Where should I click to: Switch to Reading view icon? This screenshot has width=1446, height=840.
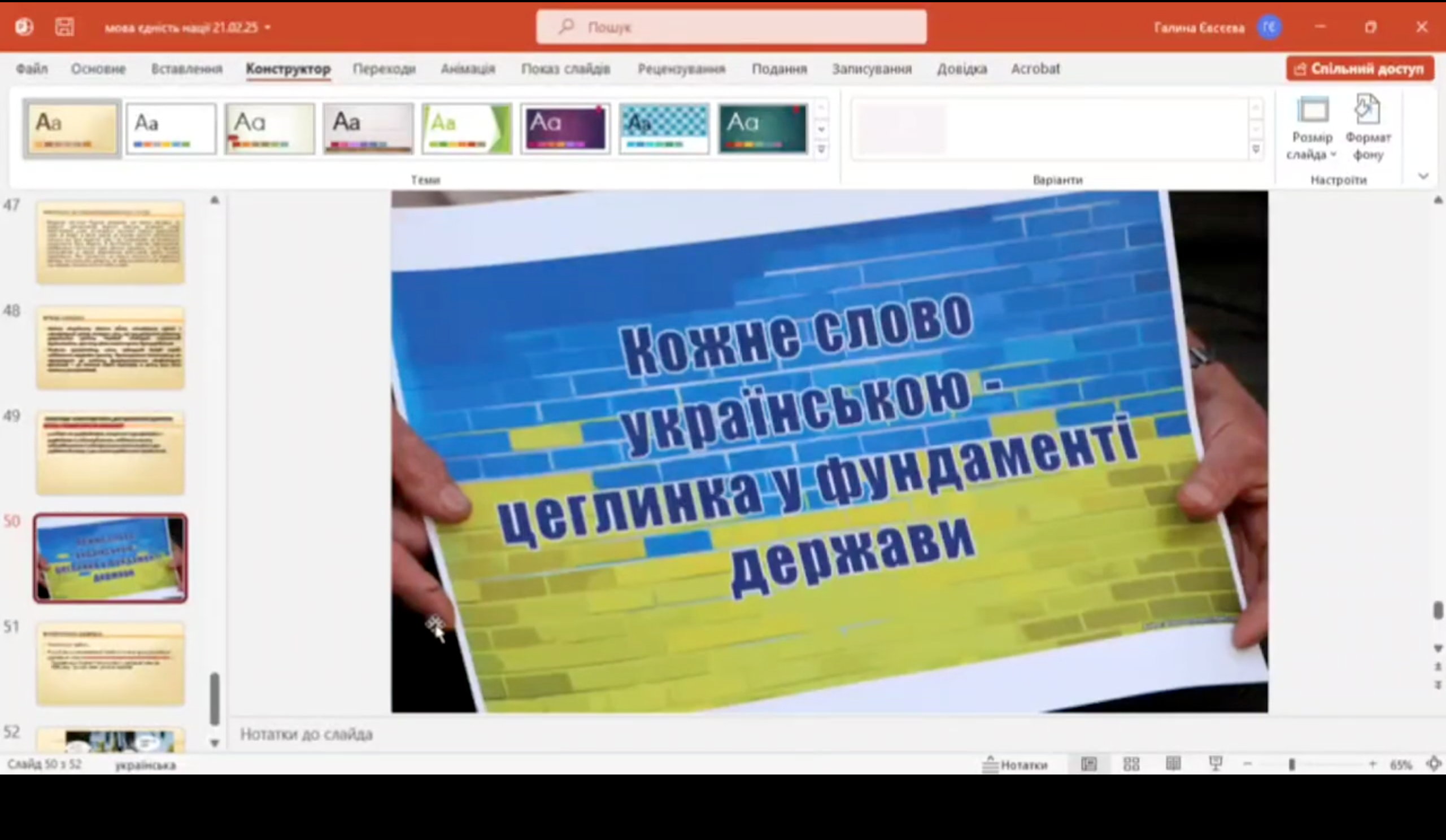click(1173, 764)
